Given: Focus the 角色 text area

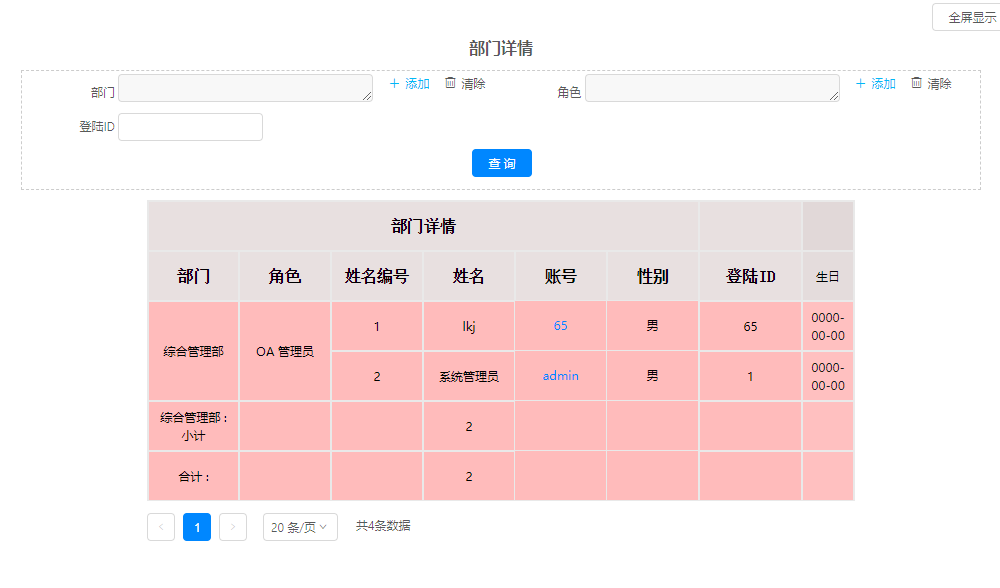Looking at the screenshot, I should point(711,88).
